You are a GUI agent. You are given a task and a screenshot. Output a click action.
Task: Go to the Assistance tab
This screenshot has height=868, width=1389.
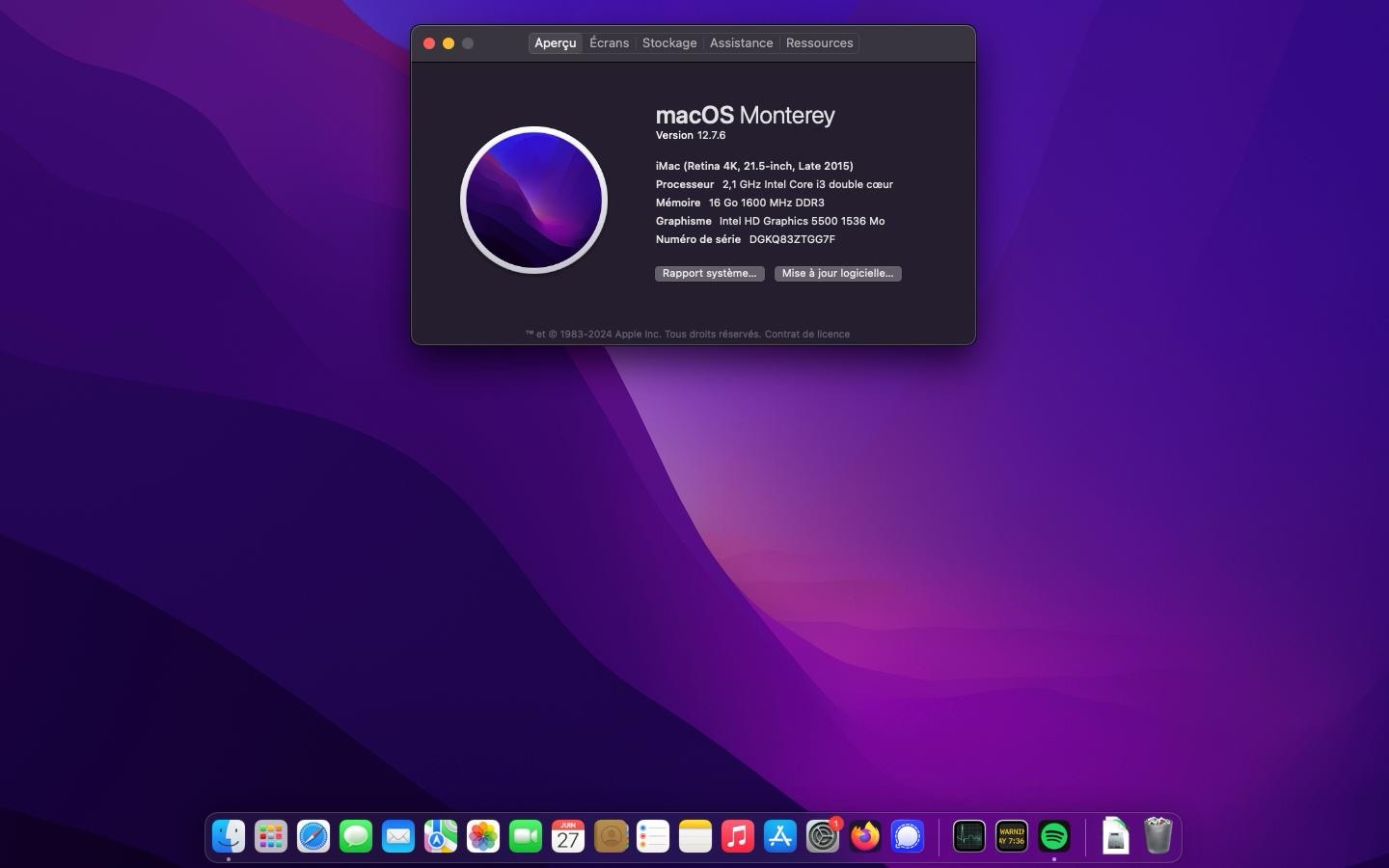coord(742,43)
